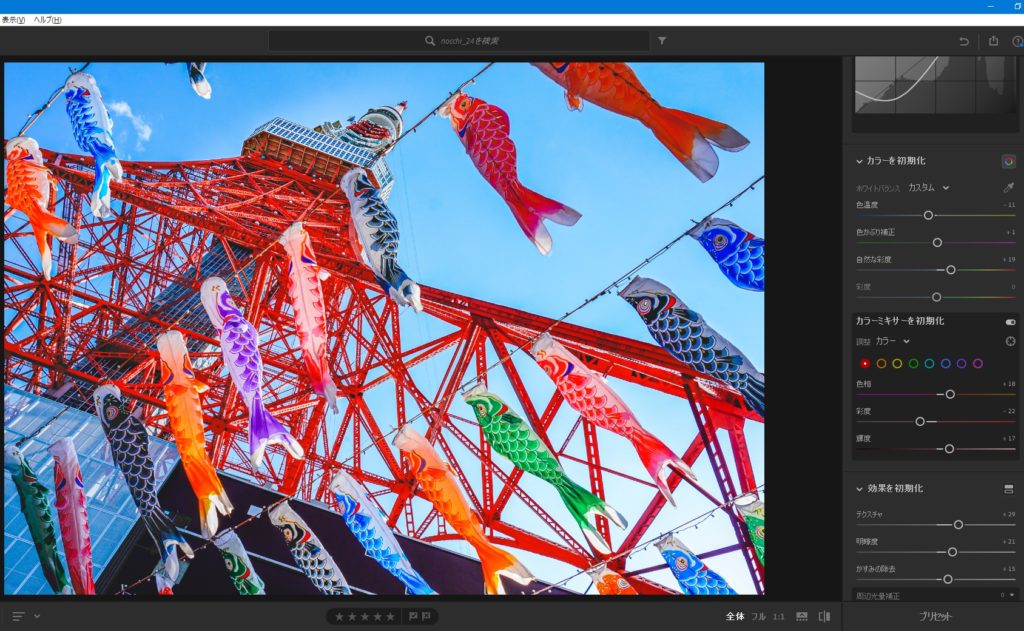This screenshot has height=631, width=1024.
Task: Toggle the before/after compare view icon
Action: [824, 616]
